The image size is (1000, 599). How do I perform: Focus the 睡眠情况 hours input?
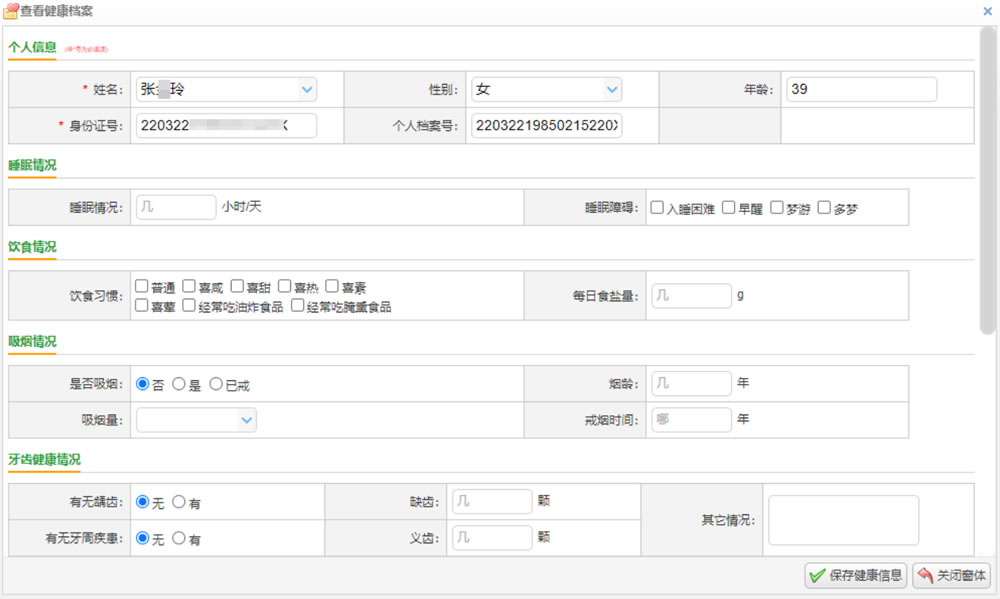(176, 207)
